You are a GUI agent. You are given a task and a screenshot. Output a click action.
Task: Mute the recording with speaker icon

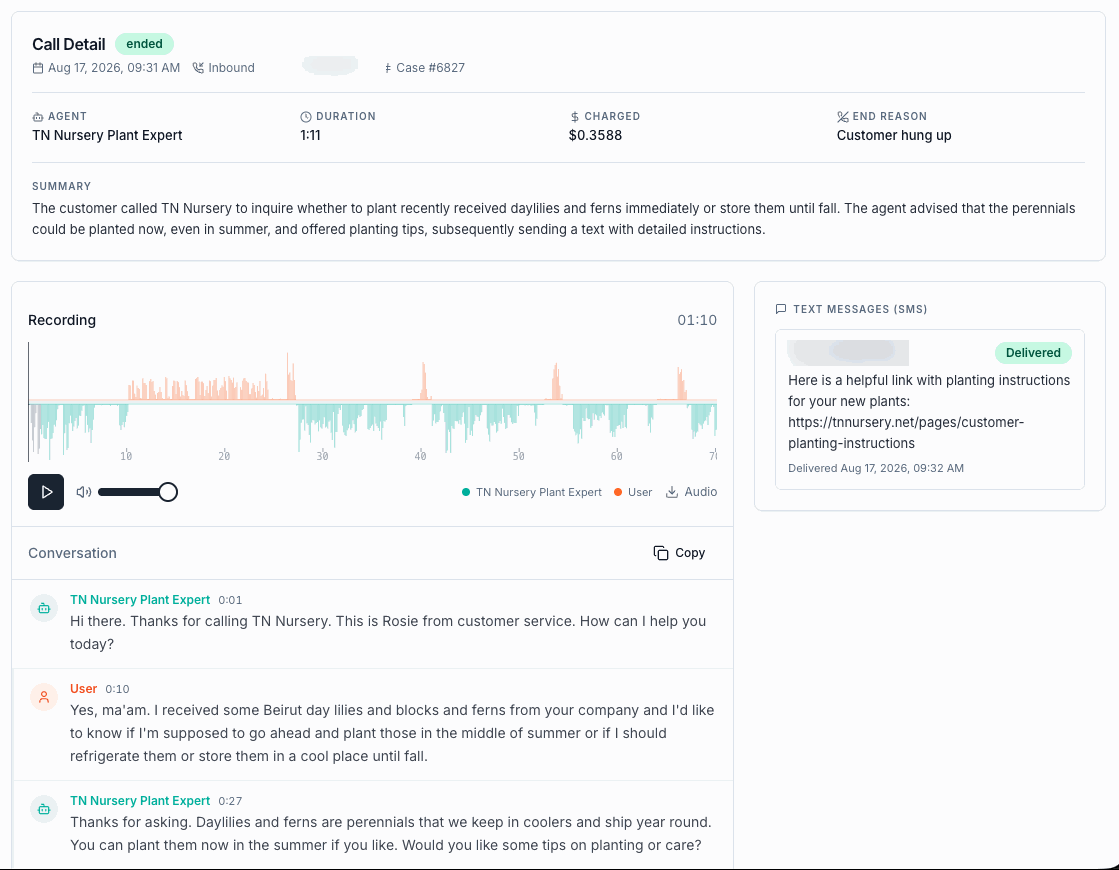83,492
